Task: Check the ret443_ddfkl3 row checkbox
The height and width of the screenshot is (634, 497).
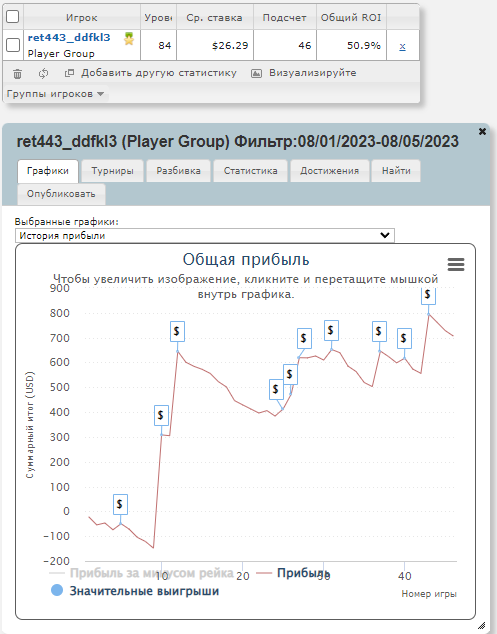Action: click(x=13, y=45)
